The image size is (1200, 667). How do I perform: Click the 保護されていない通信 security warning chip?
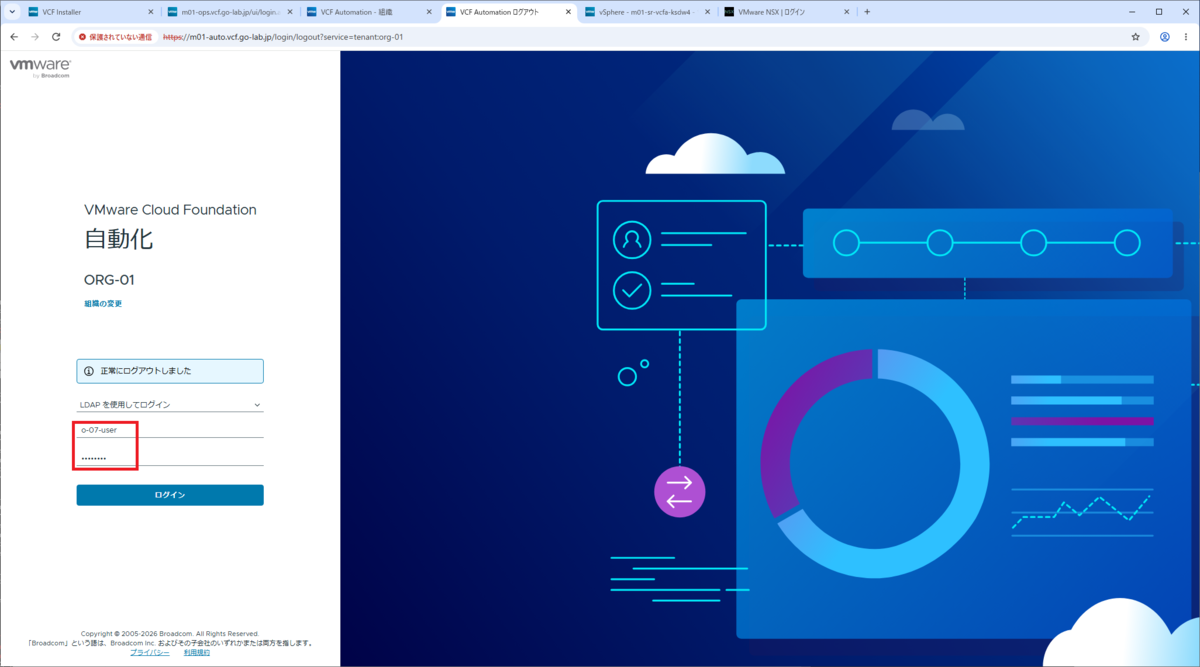pyautogui.click(x=116, y=36)
